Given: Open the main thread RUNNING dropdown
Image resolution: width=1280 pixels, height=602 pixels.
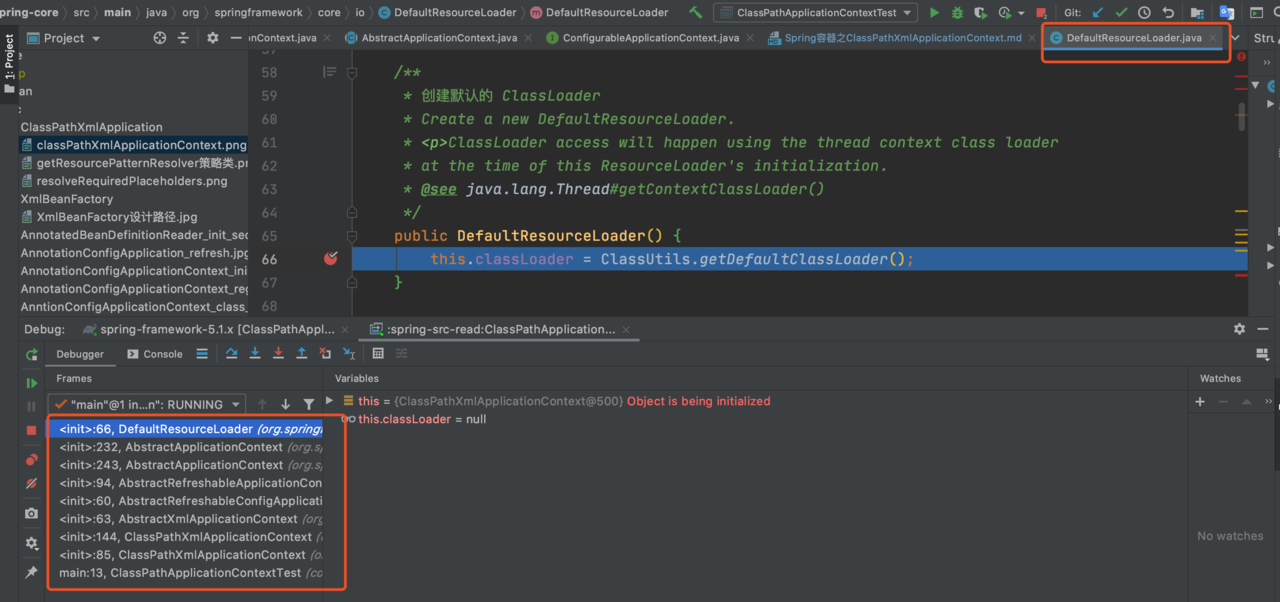Looking at the screenshot, I should point(147,404).
